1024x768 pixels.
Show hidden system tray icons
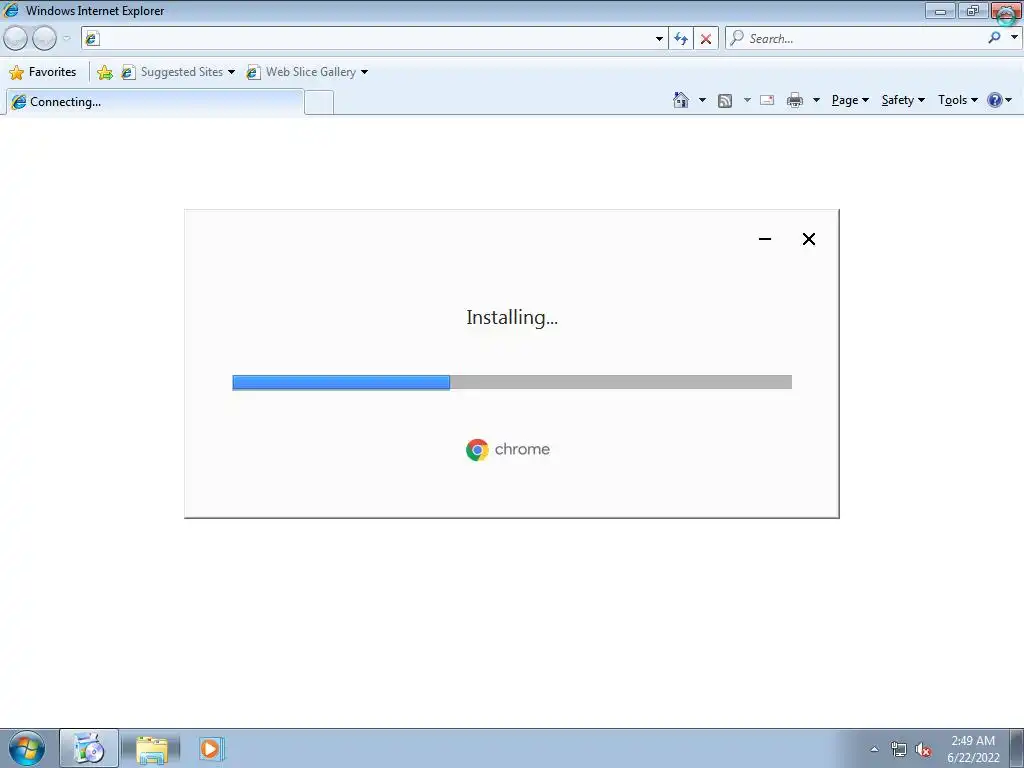coord(874,749)
